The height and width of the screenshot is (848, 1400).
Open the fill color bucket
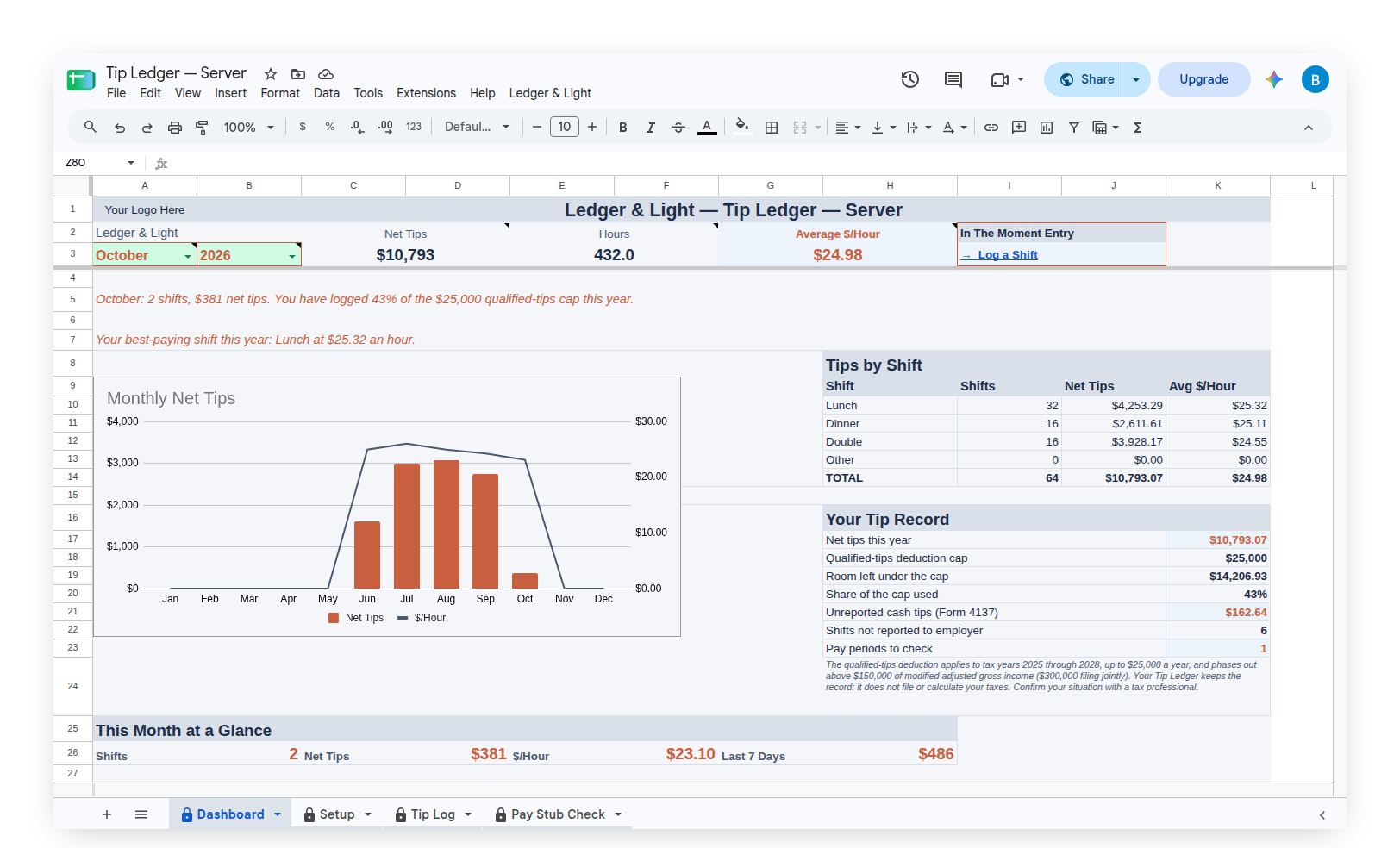741,127
